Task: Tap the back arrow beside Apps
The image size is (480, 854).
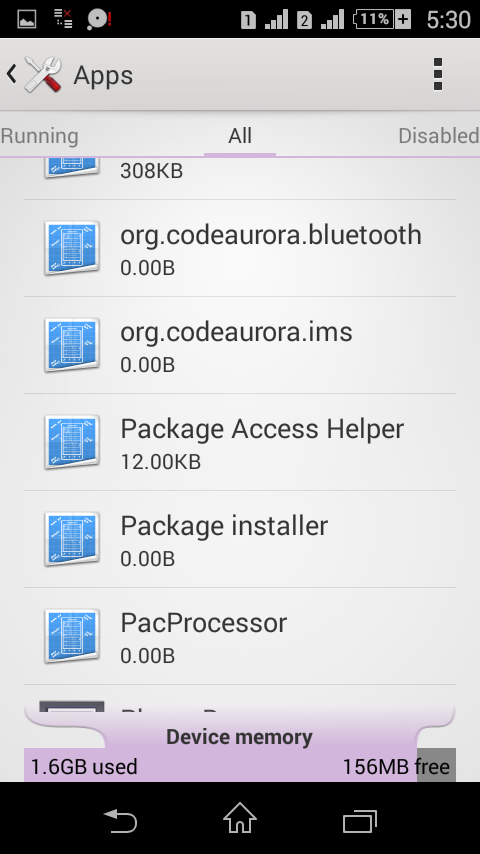Action: (x=11, y=74)
